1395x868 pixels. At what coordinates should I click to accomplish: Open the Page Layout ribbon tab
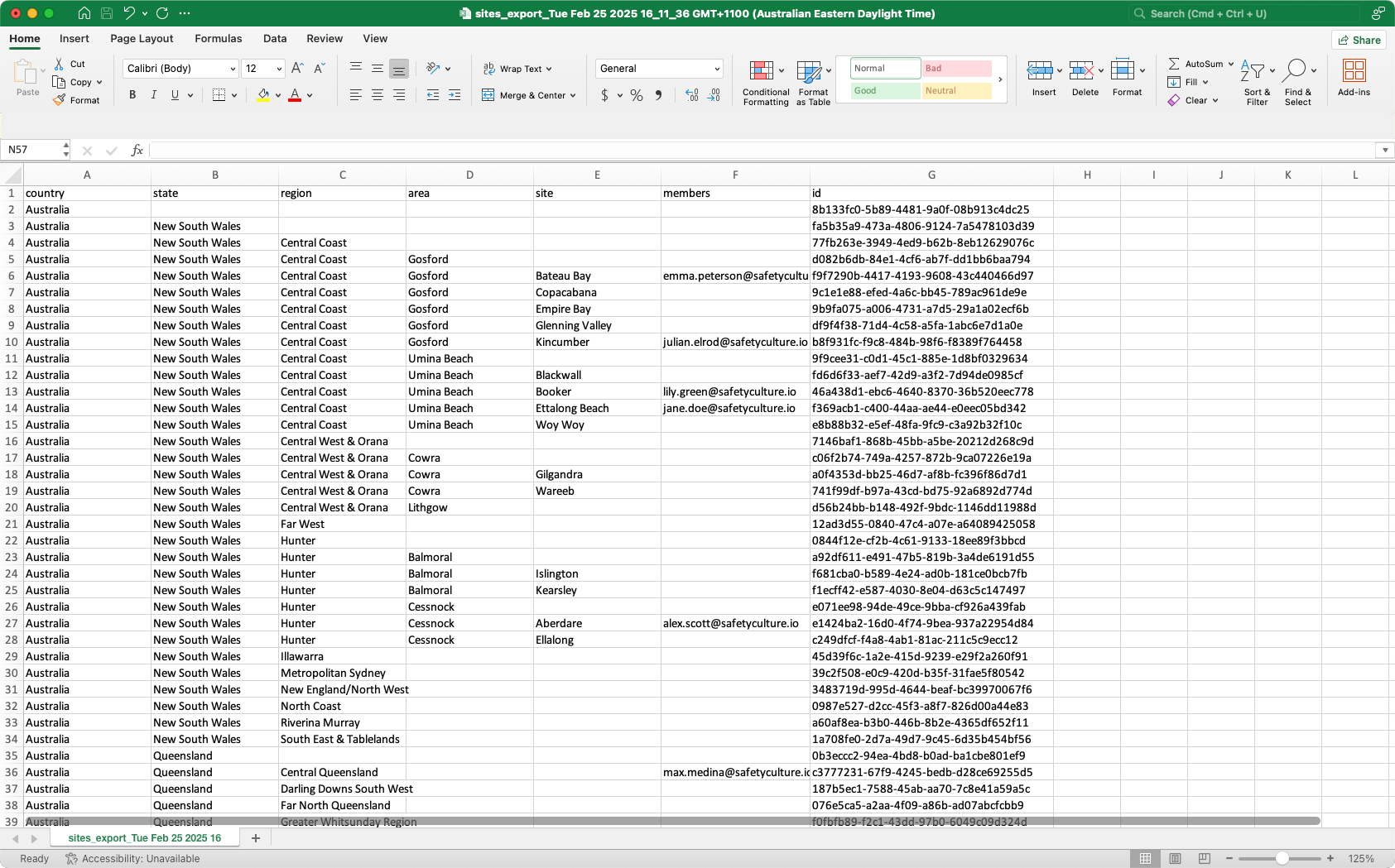click(x=142, y=39)
